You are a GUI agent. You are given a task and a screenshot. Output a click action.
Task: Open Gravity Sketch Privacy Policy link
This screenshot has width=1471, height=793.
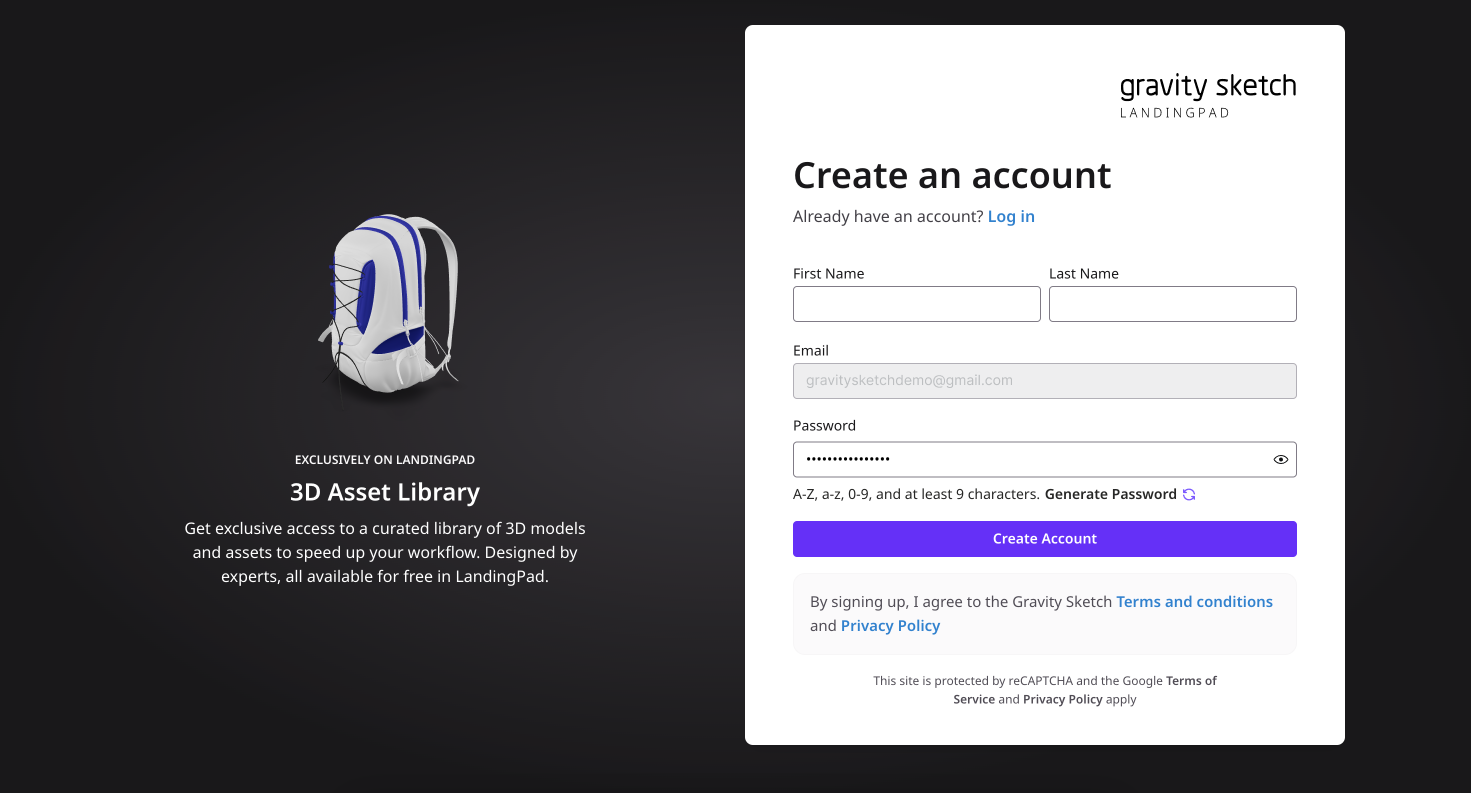(890, 626)
